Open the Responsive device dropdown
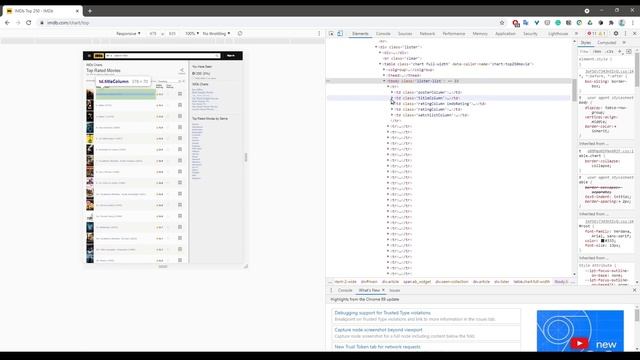This screenshot has width=640, height=360. 128,33
